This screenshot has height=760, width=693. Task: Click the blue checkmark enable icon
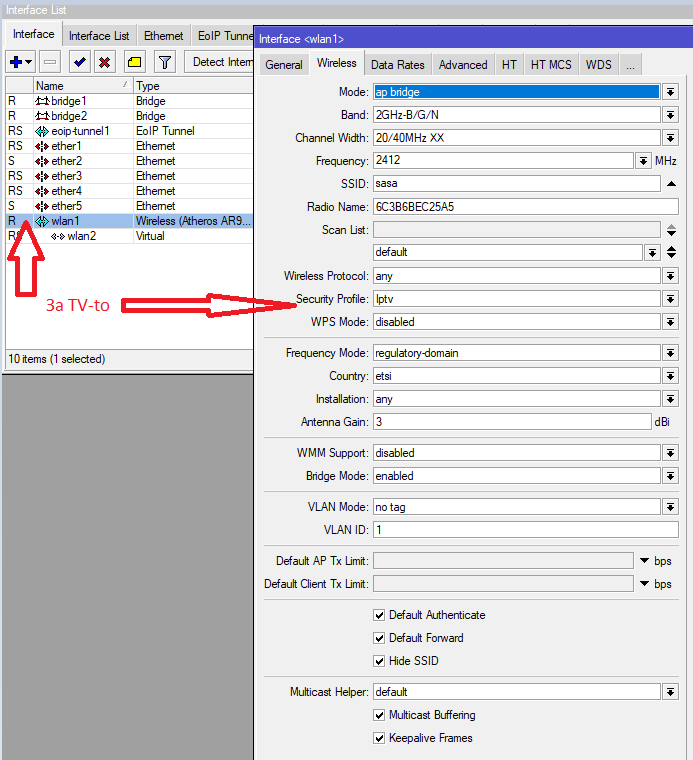point(79,62)
